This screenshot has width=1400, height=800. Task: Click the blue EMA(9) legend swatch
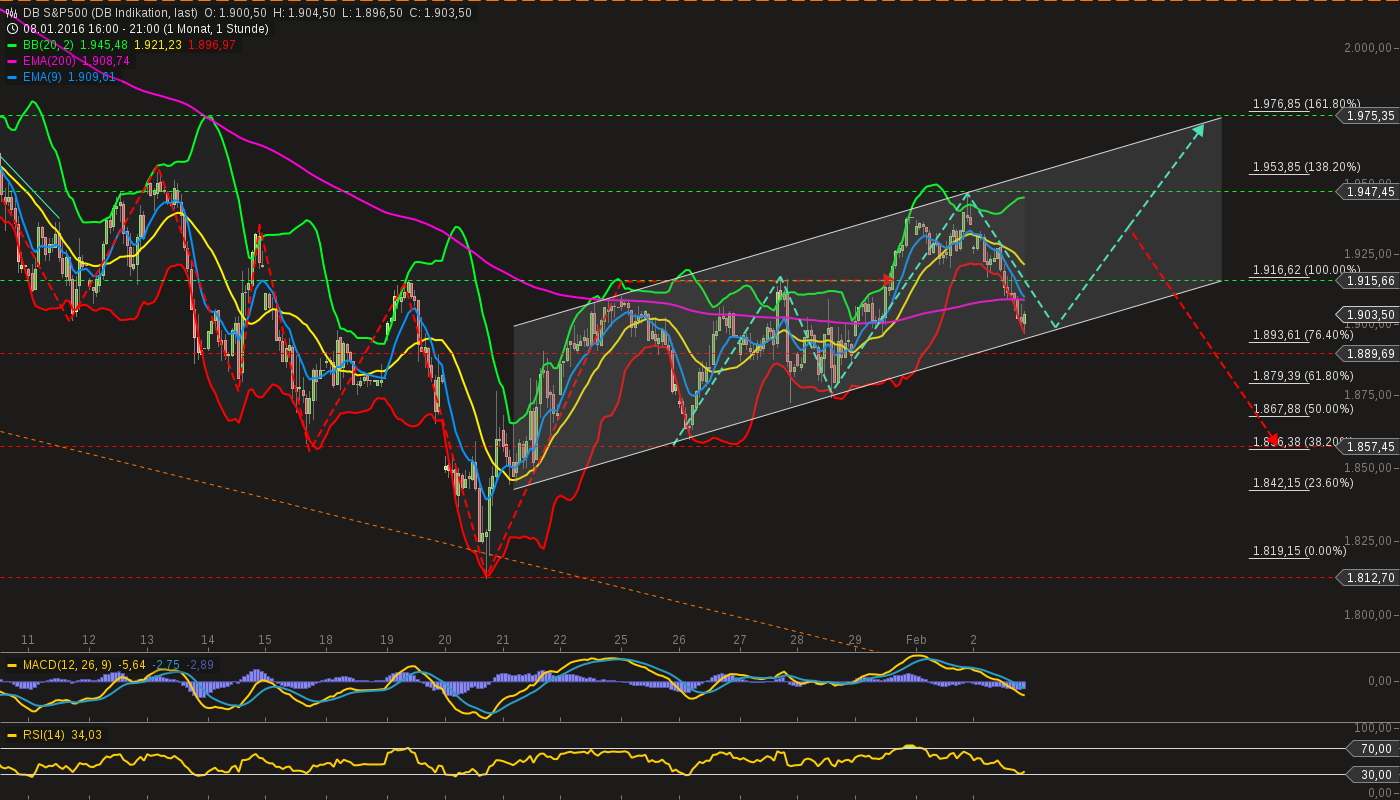coord(12,77)
